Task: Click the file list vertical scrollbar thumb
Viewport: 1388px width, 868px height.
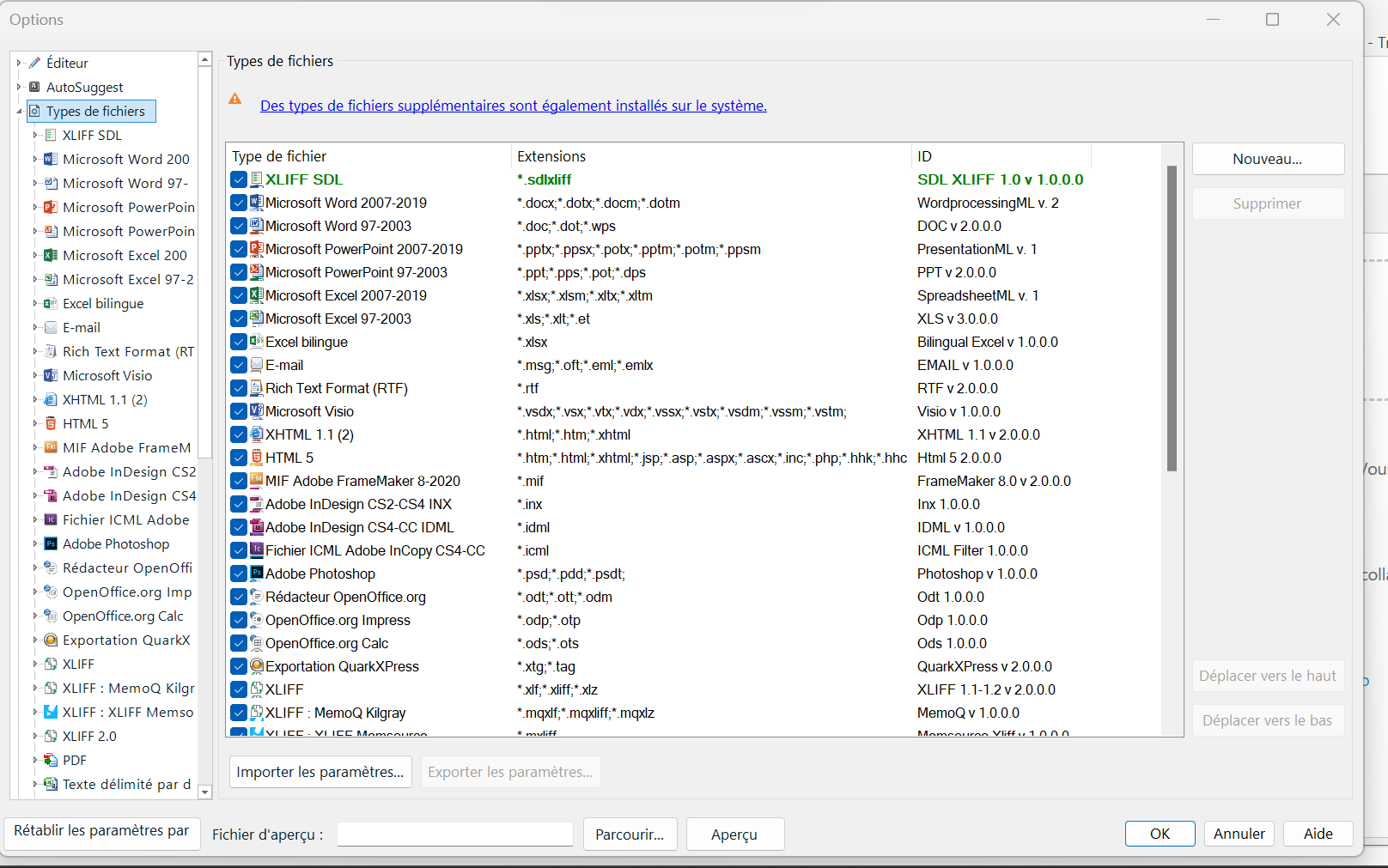Action: 1172,319
